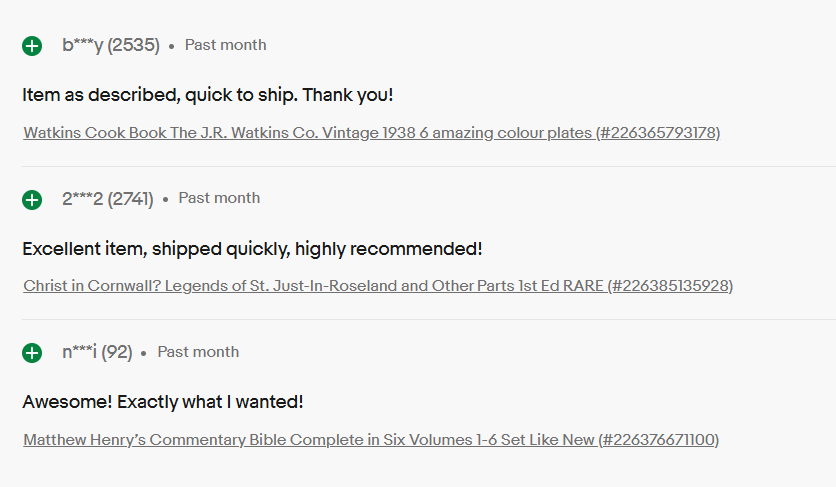Click the green plus icon beside 2***2
Image resolution: width=836 pixels, height=487 pixels.
(32, 200)
